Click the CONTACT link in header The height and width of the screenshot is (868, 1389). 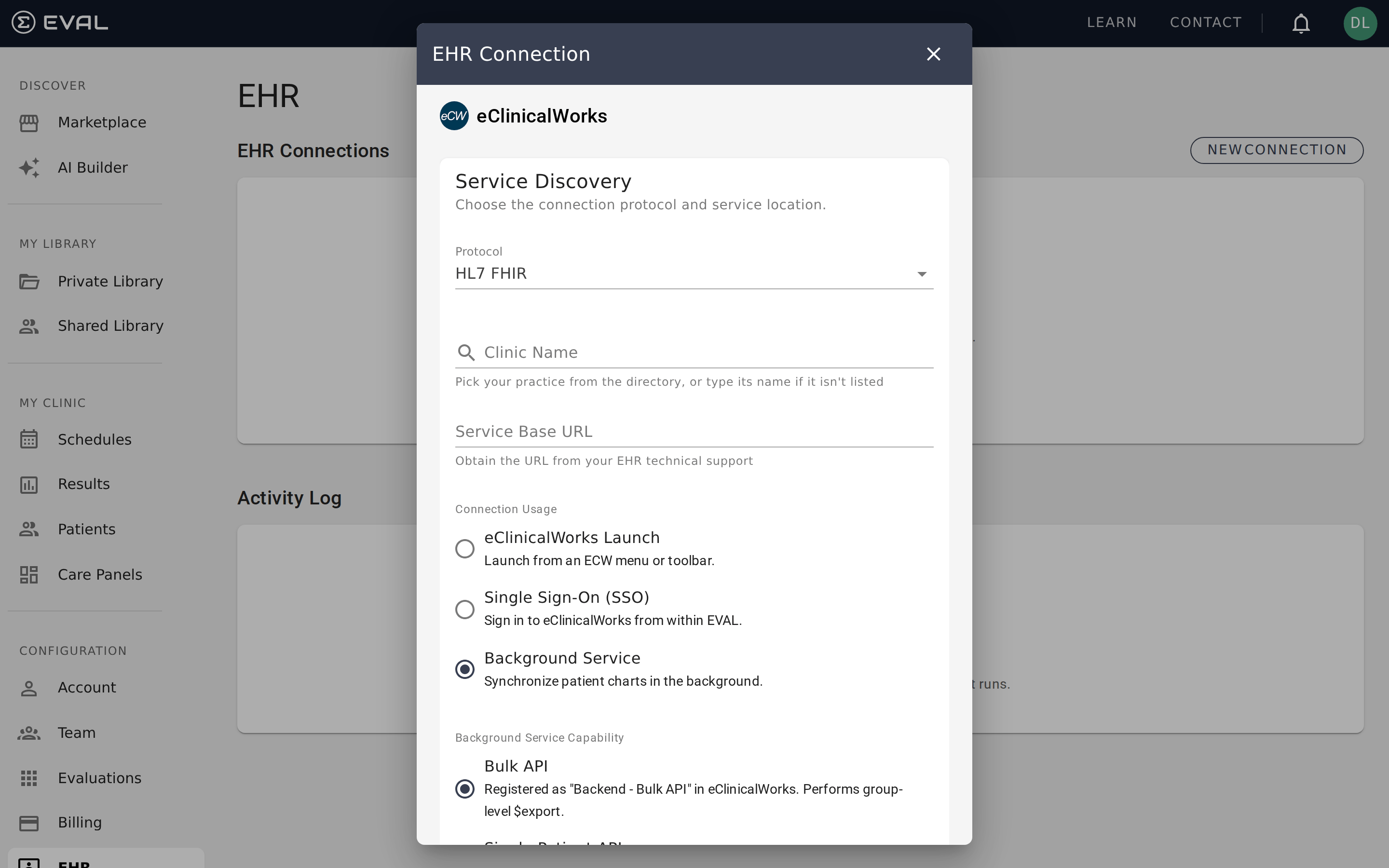point(1205,23)
